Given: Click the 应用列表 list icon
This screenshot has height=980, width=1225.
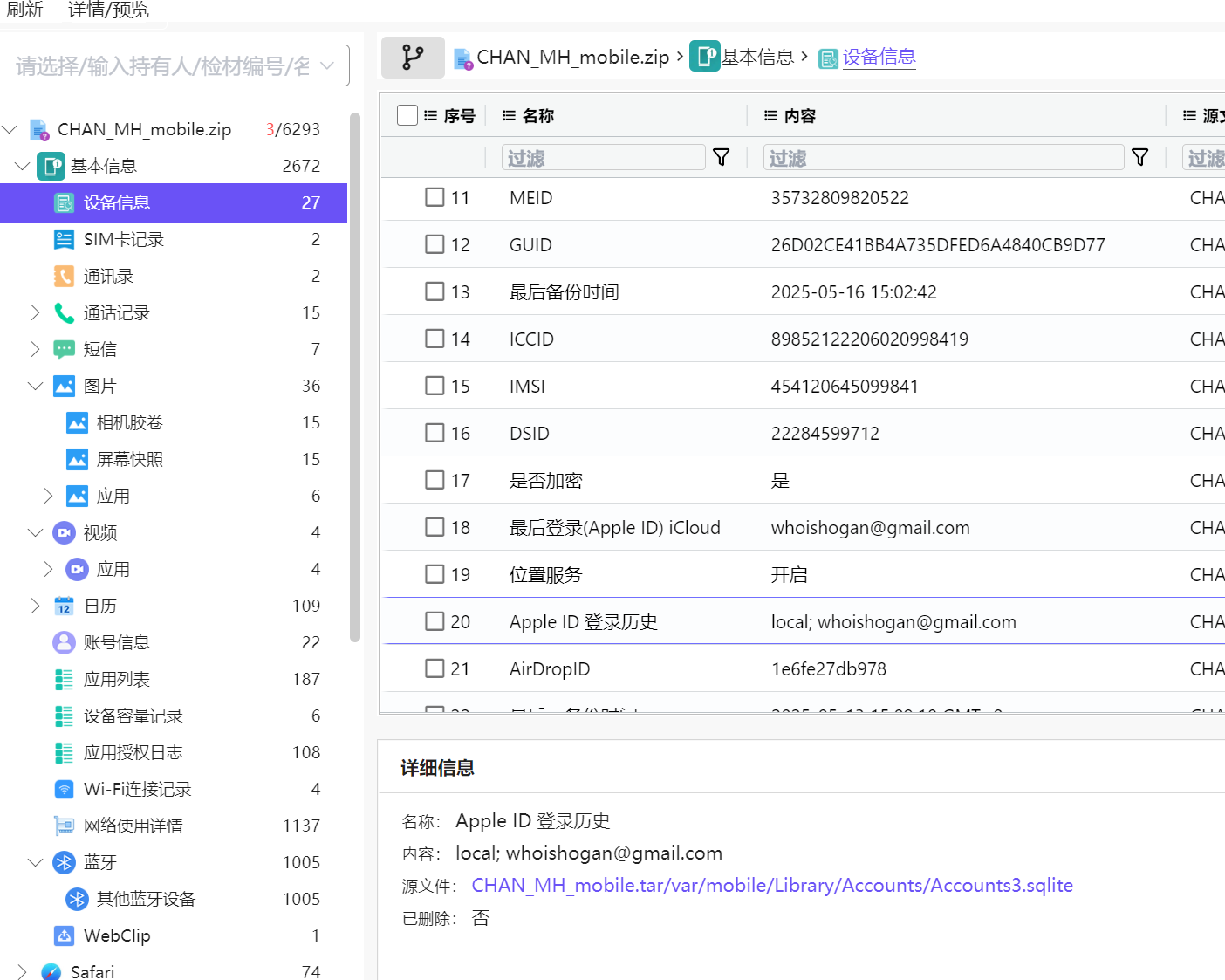Looking at the screenshot, I should (65, 679).
